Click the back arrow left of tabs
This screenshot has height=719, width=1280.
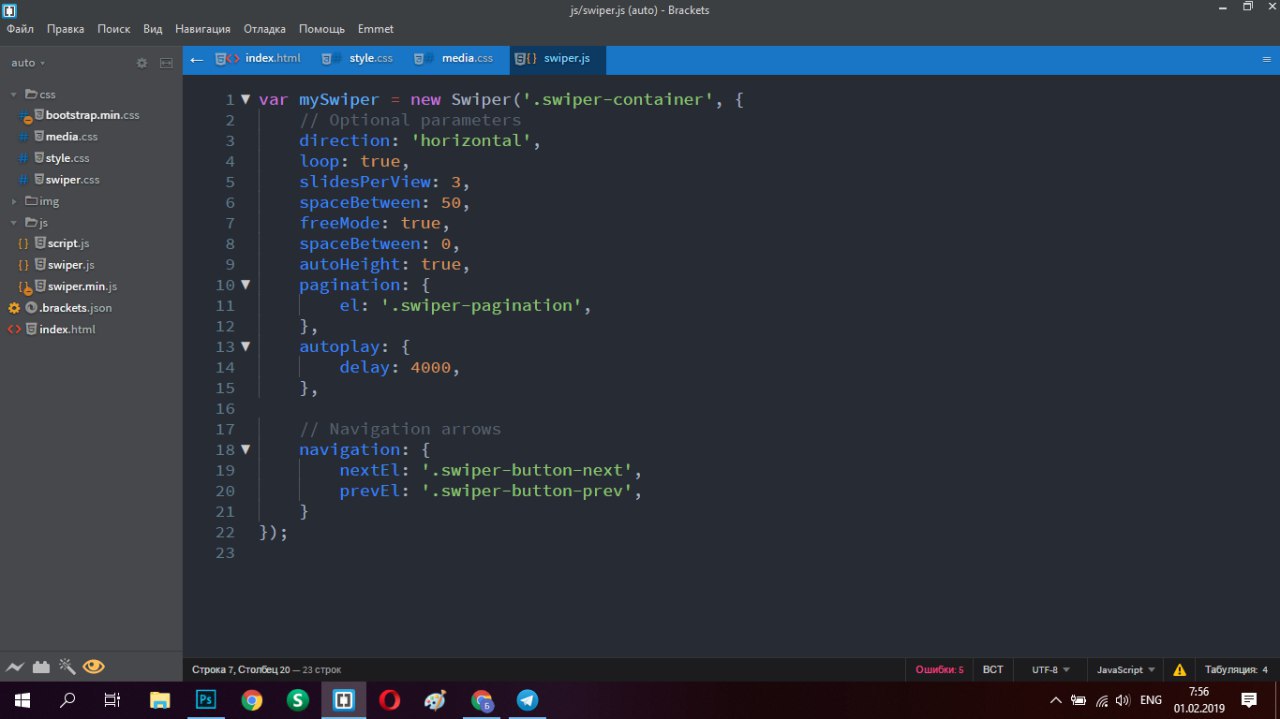(x=196, y=60)
